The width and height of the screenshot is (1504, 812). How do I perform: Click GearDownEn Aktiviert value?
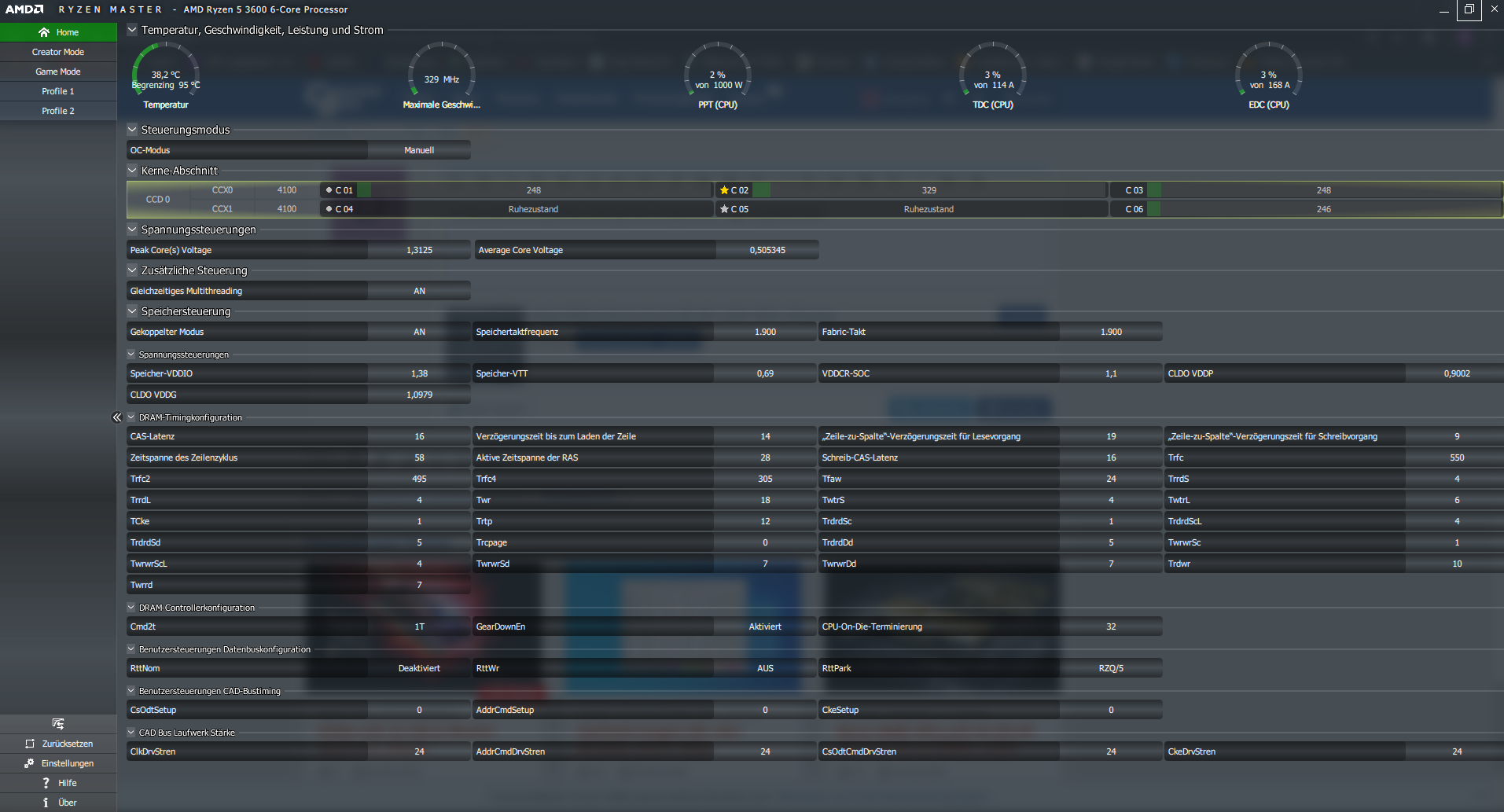(765, 626)
